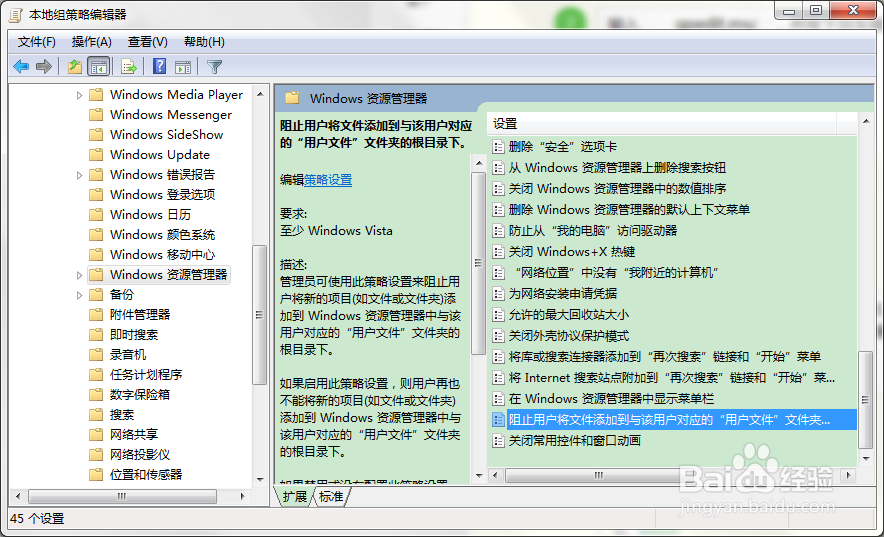The width and height of the screenshot is (884, 537).
Task: Click the description pane scroll-down arrow
Action: [x=479, y=476]
